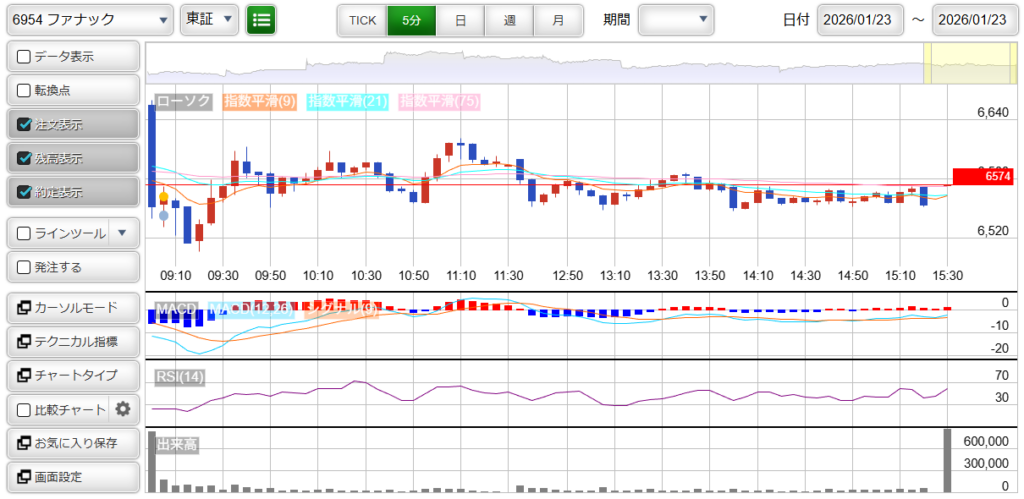Click the start date field 2026/01/23

pyautogui.click(x=860, y=19)
